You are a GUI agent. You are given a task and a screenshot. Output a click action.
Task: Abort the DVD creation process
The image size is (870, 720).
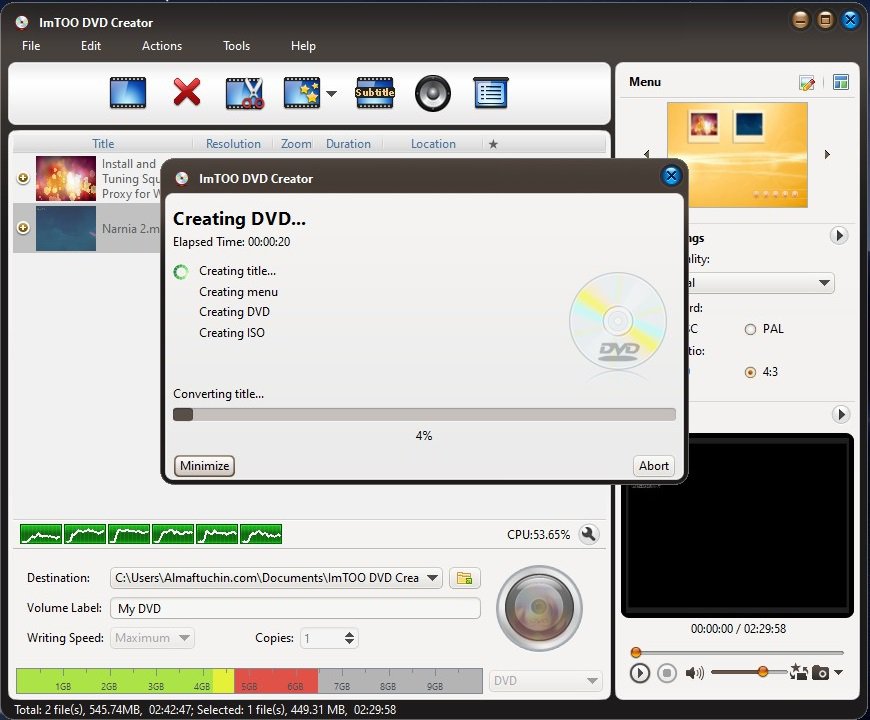tap(653, 465)
